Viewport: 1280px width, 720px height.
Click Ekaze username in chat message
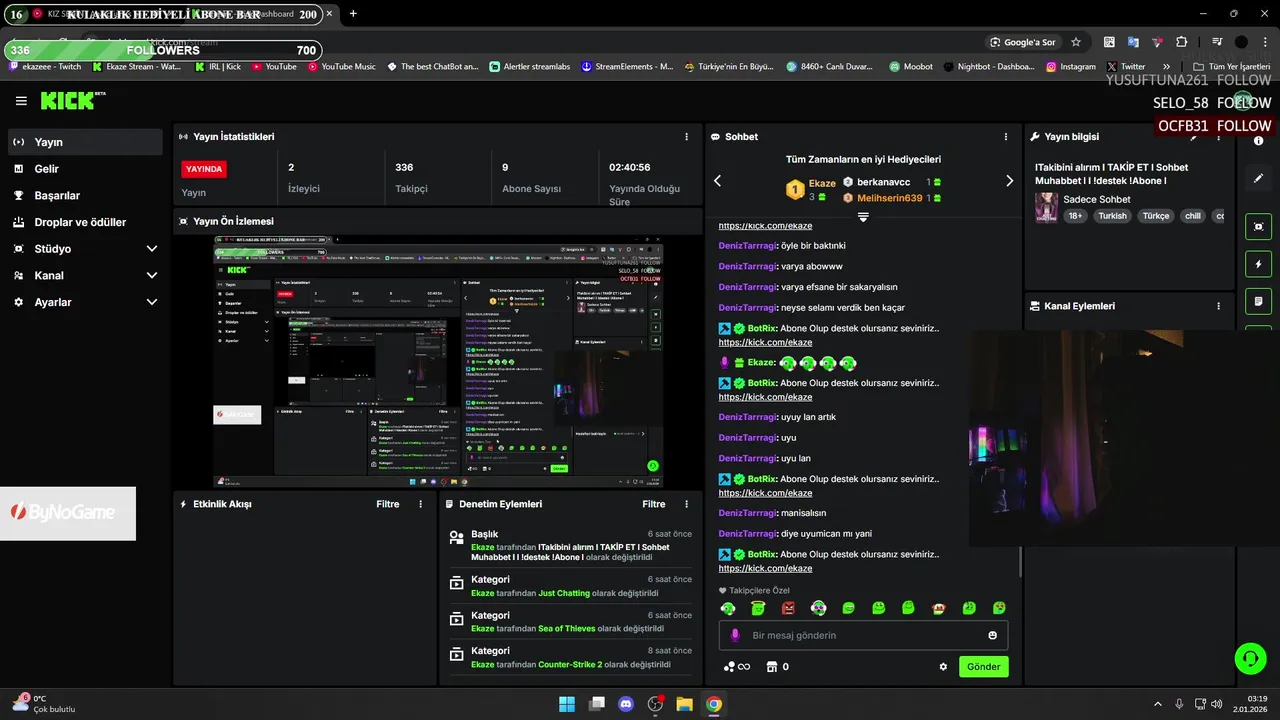point(761,363)
